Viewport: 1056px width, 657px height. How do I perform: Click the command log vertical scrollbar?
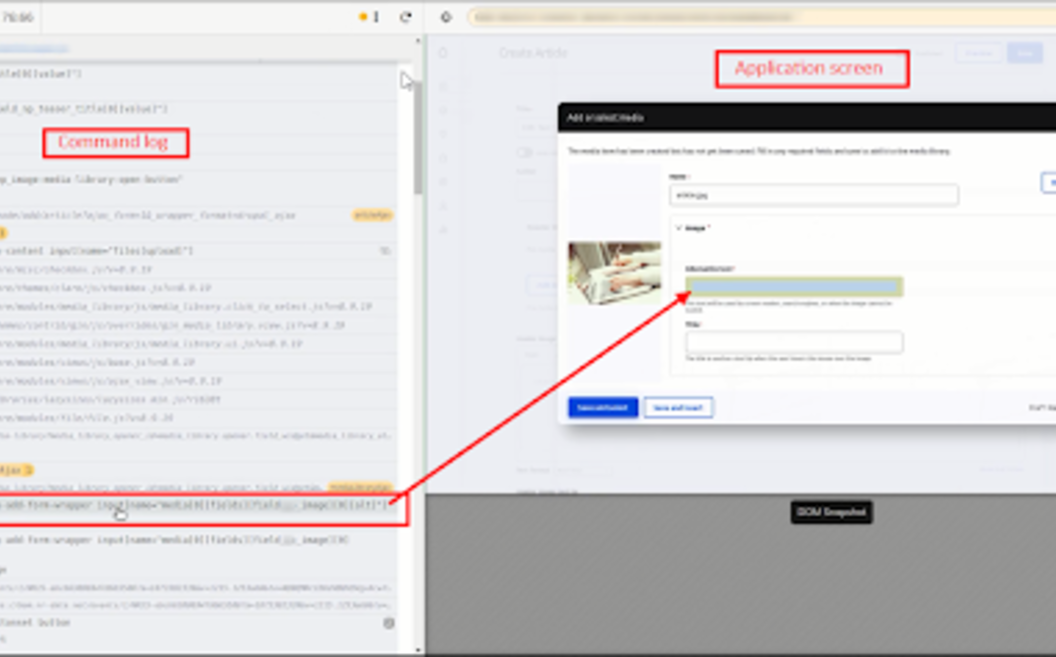click(x=417, y=140)
